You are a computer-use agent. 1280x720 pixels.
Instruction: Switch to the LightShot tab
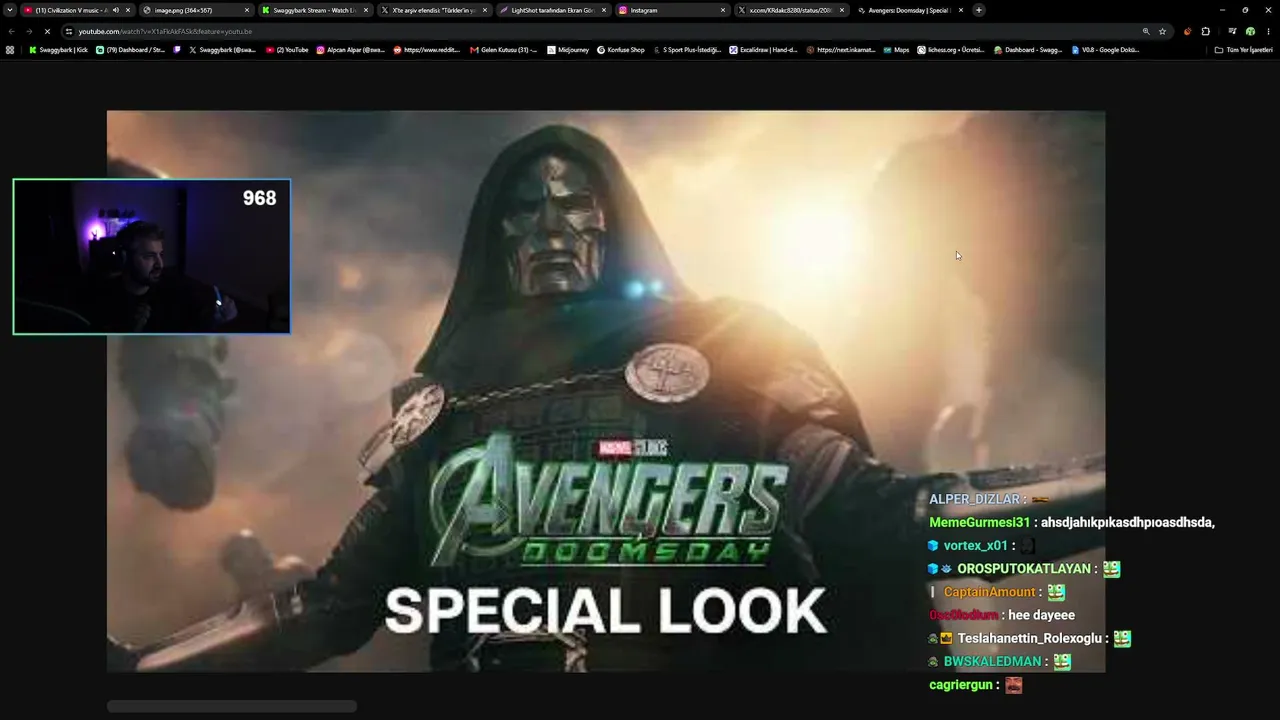pos(552,10)
